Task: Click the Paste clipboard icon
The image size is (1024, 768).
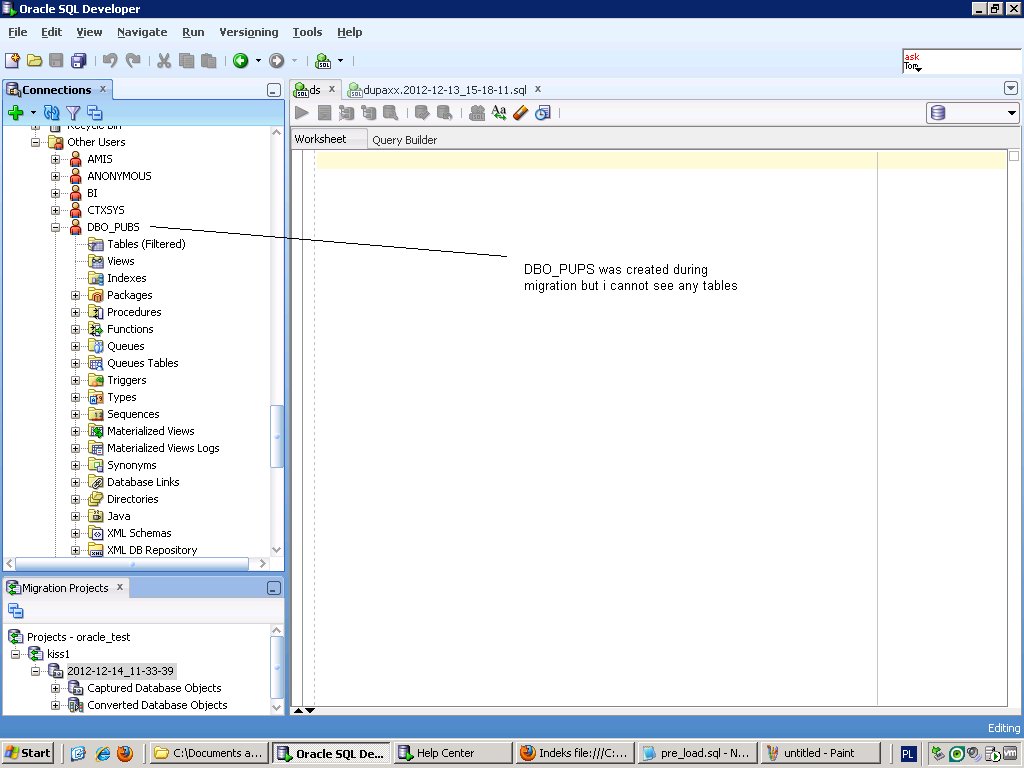Action: click(208, 61)
